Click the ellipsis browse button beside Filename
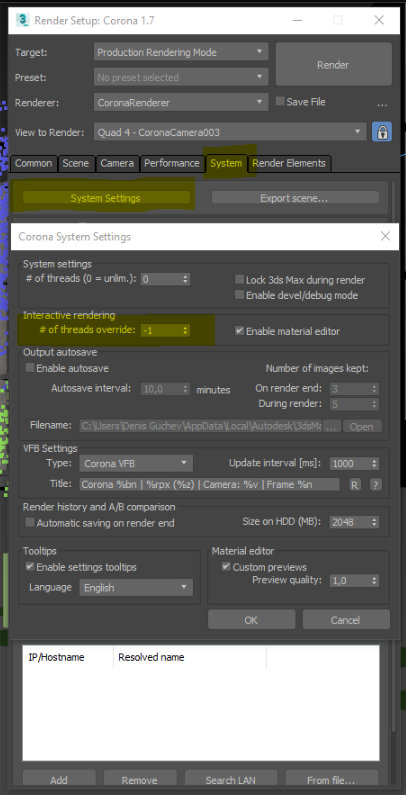This screenshot has height=795, width=406. click(332, 426)
